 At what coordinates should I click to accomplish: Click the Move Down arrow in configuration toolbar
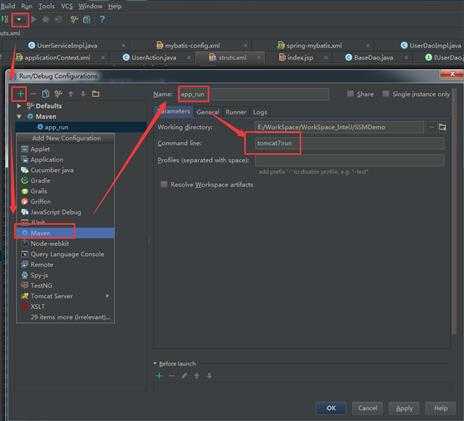coord(83,94)
